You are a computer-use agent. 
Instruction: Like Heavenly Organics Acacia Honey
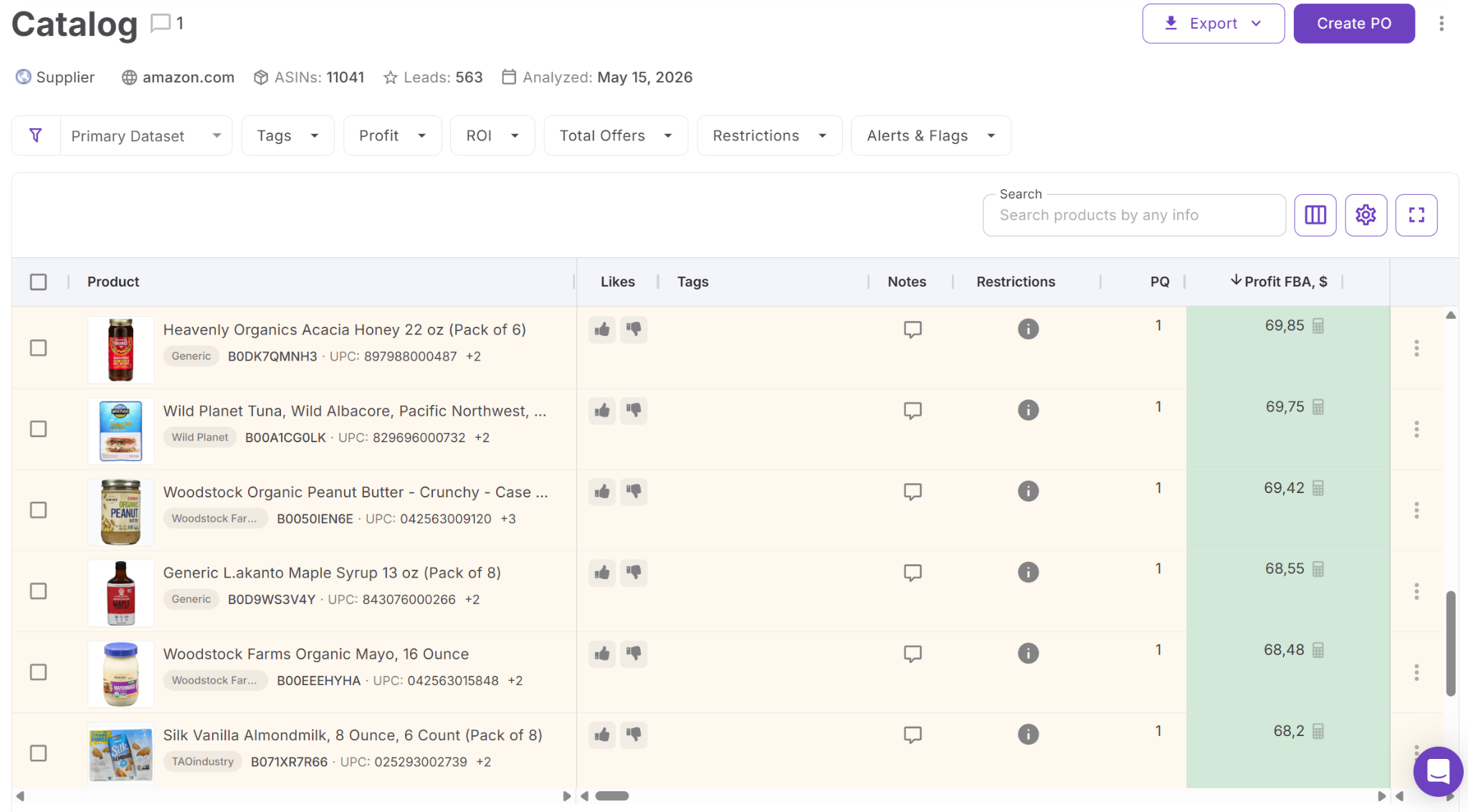coord(602,330)
